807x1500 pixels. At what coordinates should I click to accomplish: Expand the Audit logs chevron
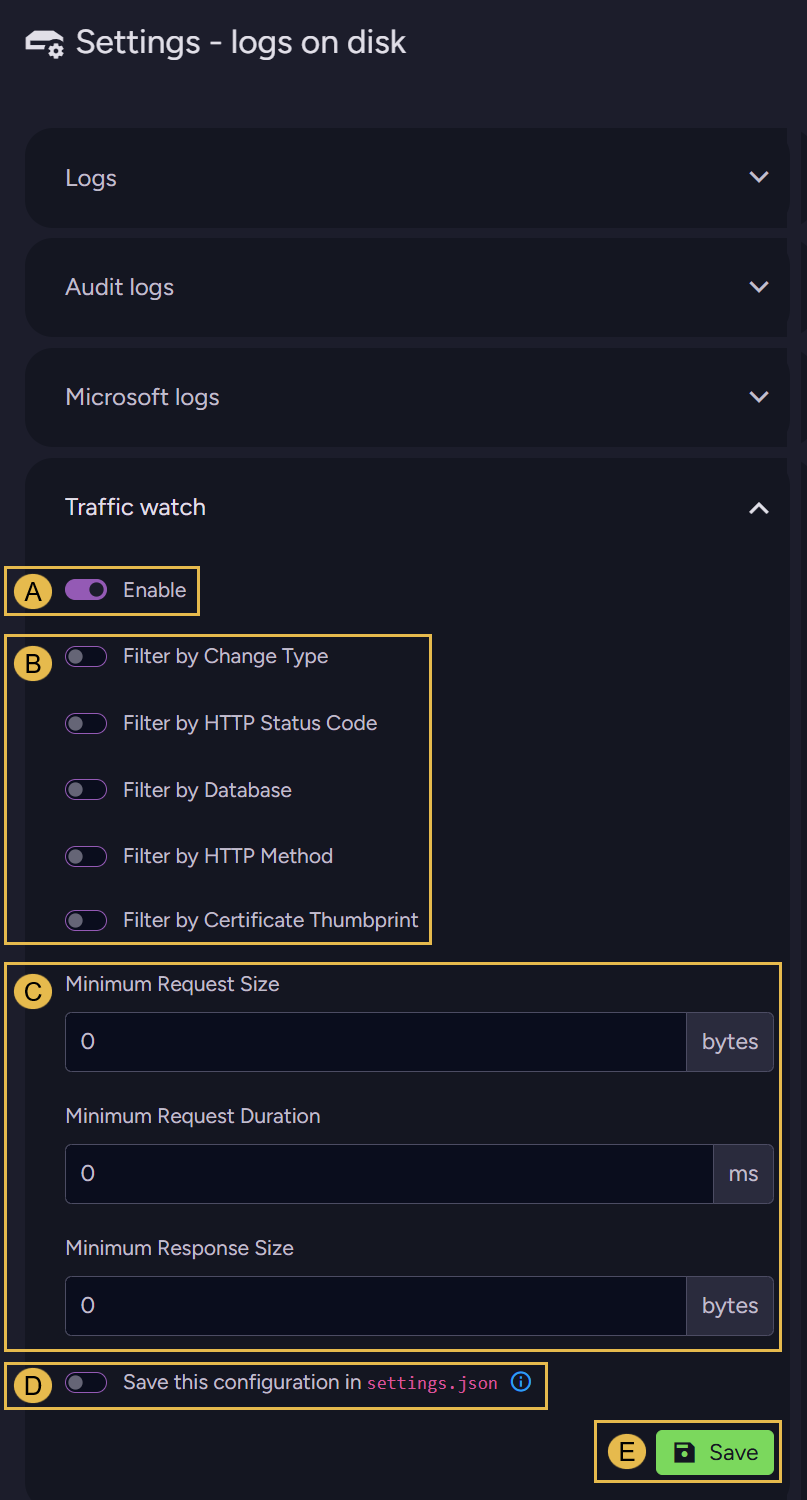759,287
